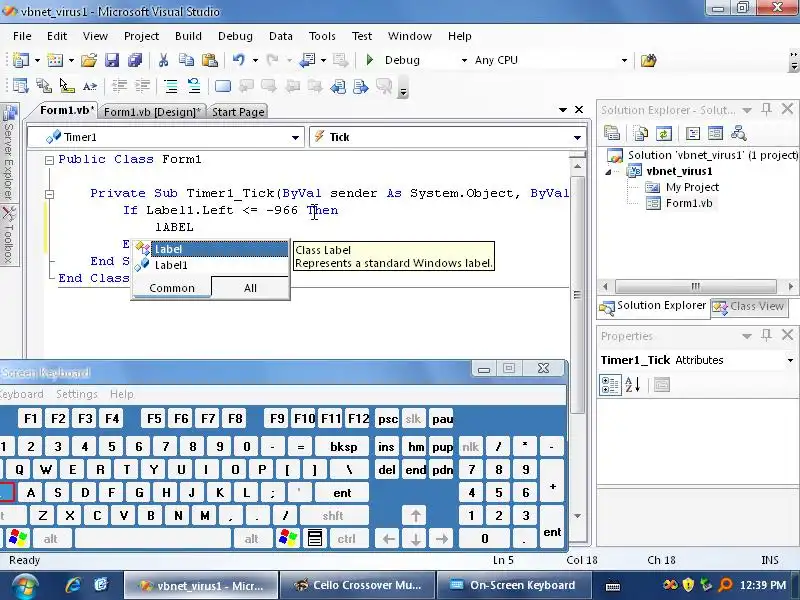This screenshot has width=800, height=600.
Task: Click View Designer icon in Solution Explorer
Action: pos(715,134)
